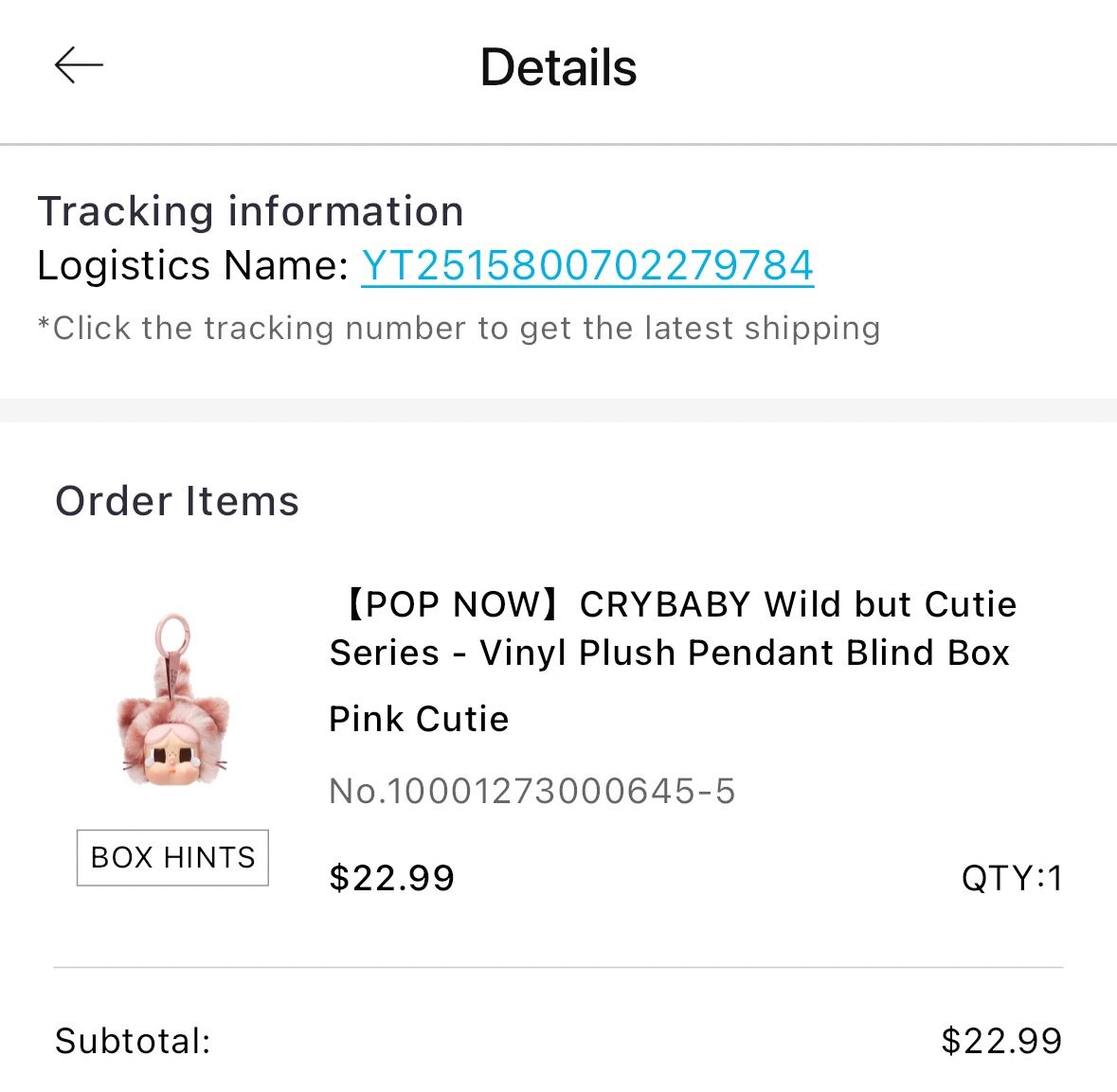Tap the item price $22.99 beside QTY

tap(391, 878)
